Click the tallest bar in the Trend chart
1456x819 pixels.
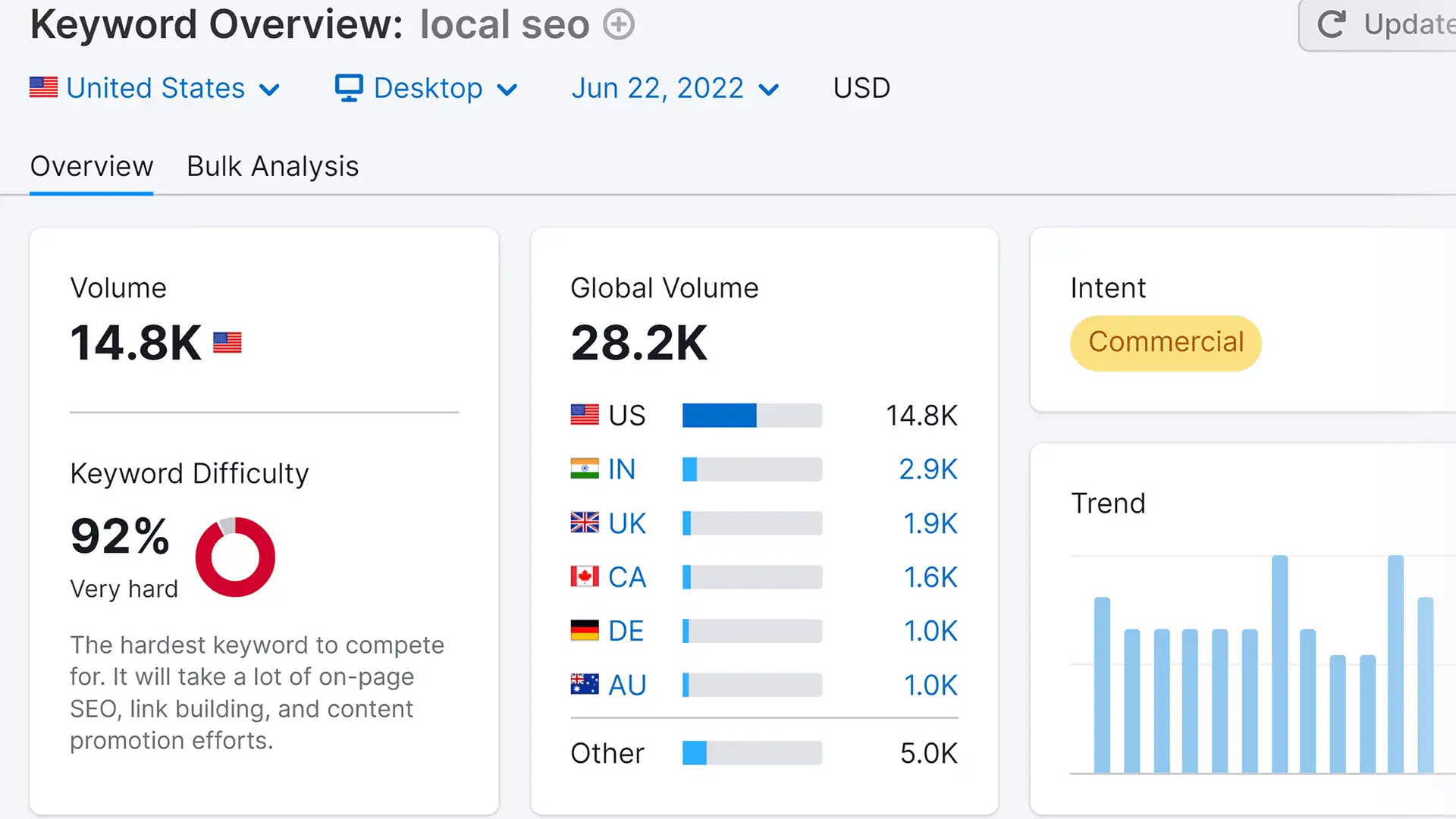tap(1279, 664)
